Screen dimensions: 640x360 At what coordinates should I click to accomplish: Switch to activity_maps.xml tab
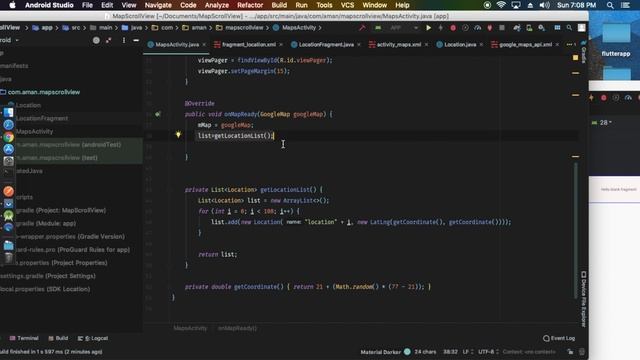tap(398, 44)
